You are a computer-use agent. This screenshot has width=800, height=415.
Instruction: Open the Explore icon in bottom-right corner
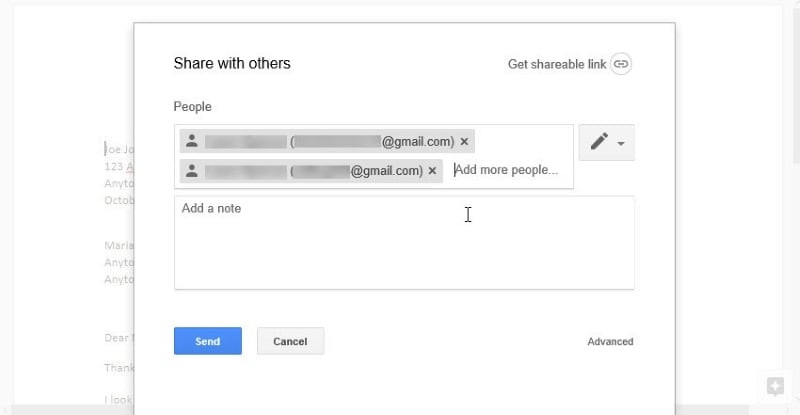(774, 386)
